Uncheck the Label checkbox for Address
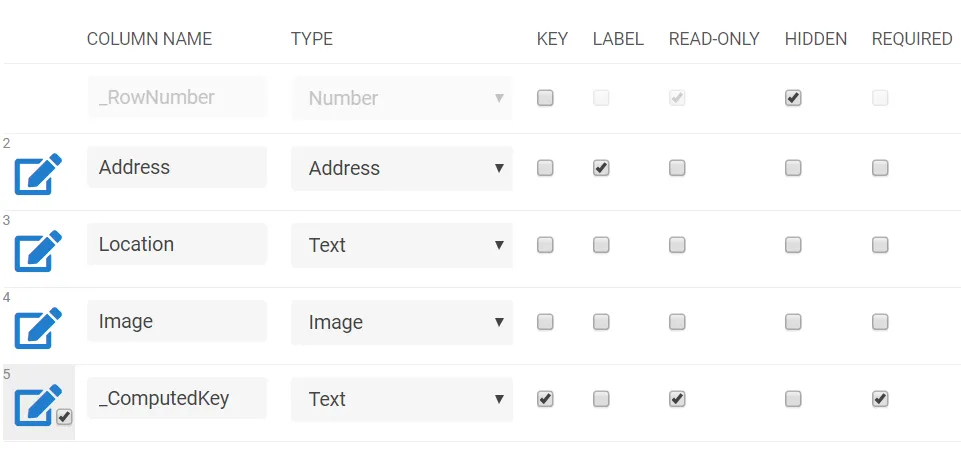 (x=601, y=168)
